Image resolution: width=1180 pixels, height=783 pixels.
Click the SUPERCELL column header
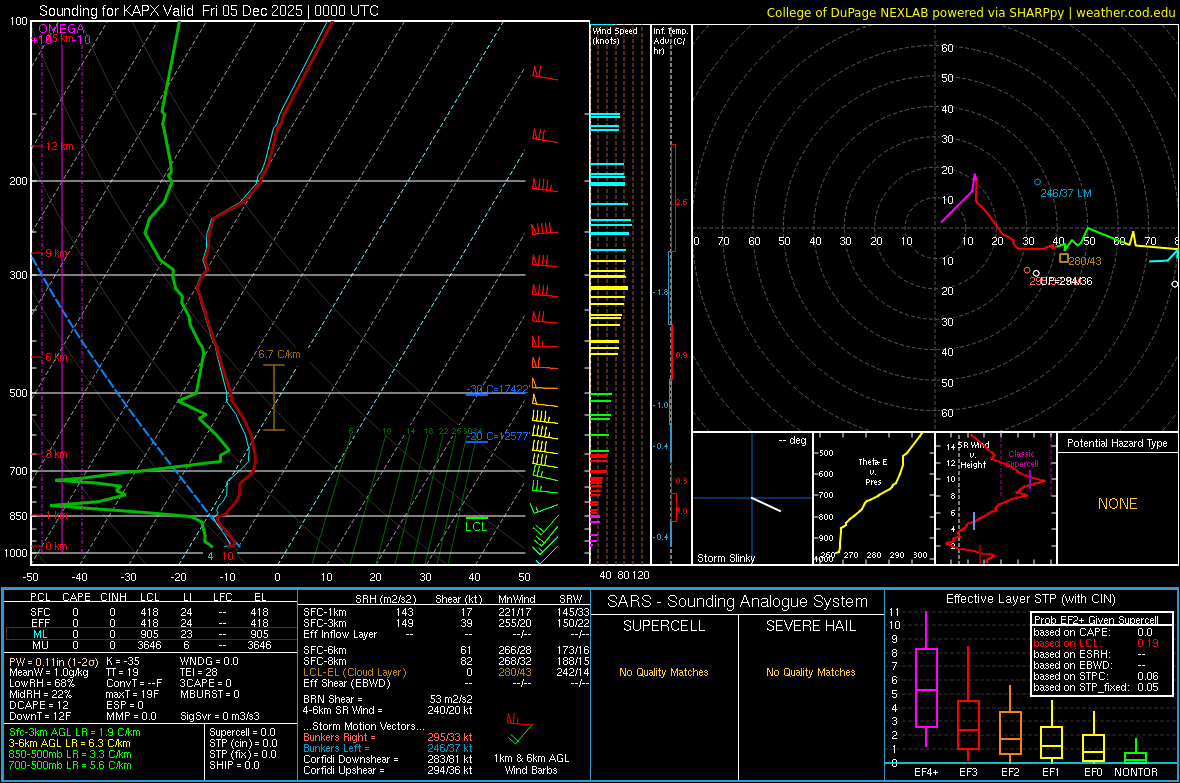click(x=664, y=626)
